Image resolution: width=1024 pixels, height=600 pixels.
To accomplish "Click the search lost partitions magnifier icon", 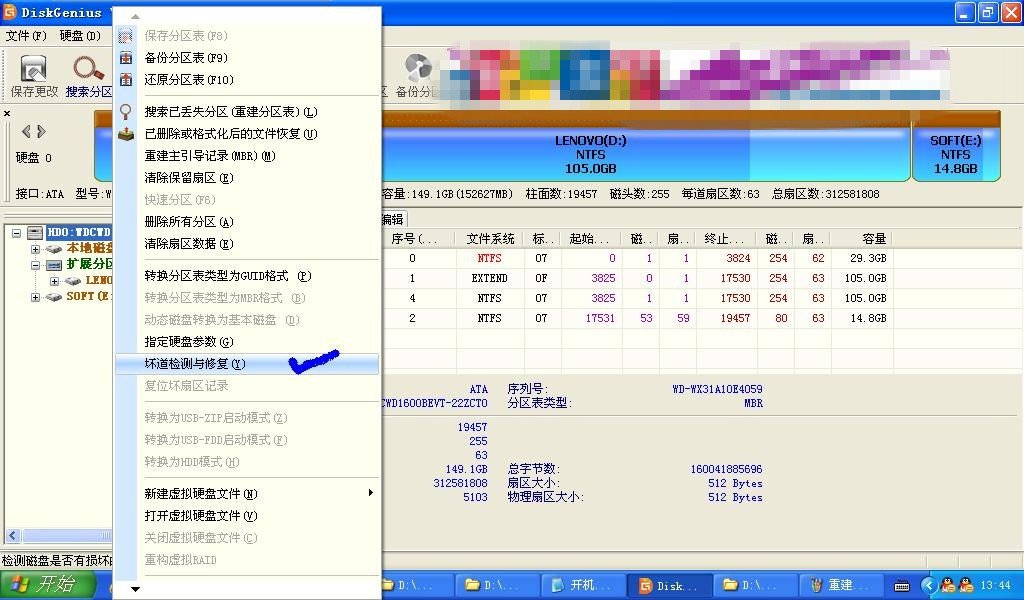I will [125, 112].
